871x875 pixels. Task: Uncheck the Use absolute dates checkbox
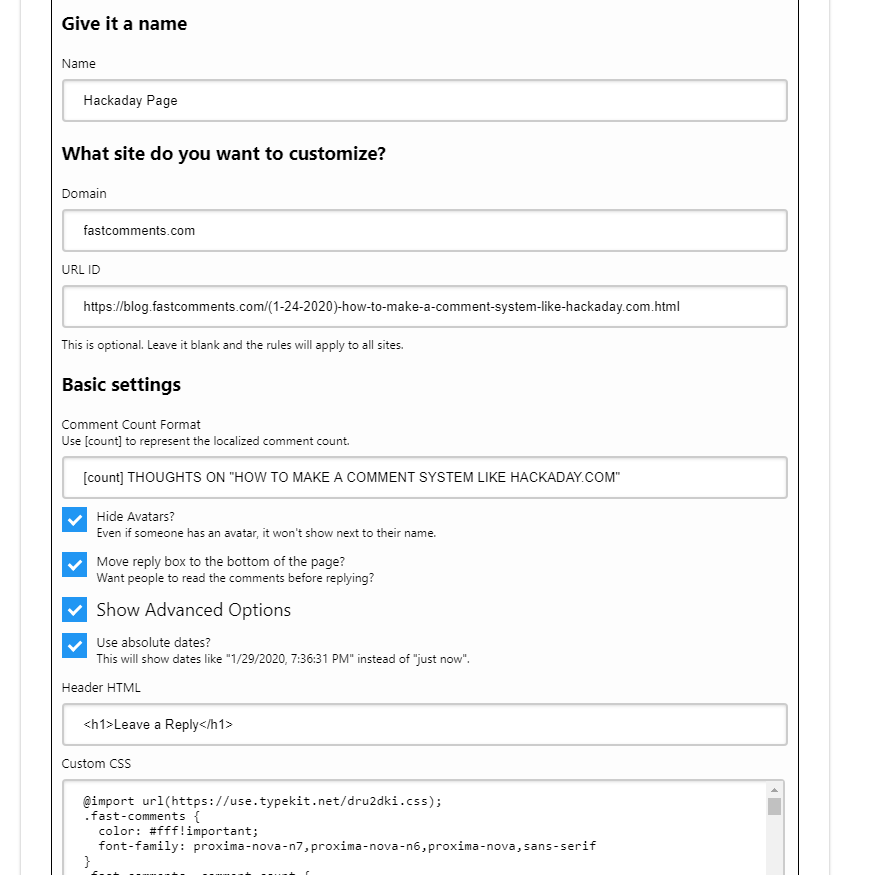[x=74, y=645]
